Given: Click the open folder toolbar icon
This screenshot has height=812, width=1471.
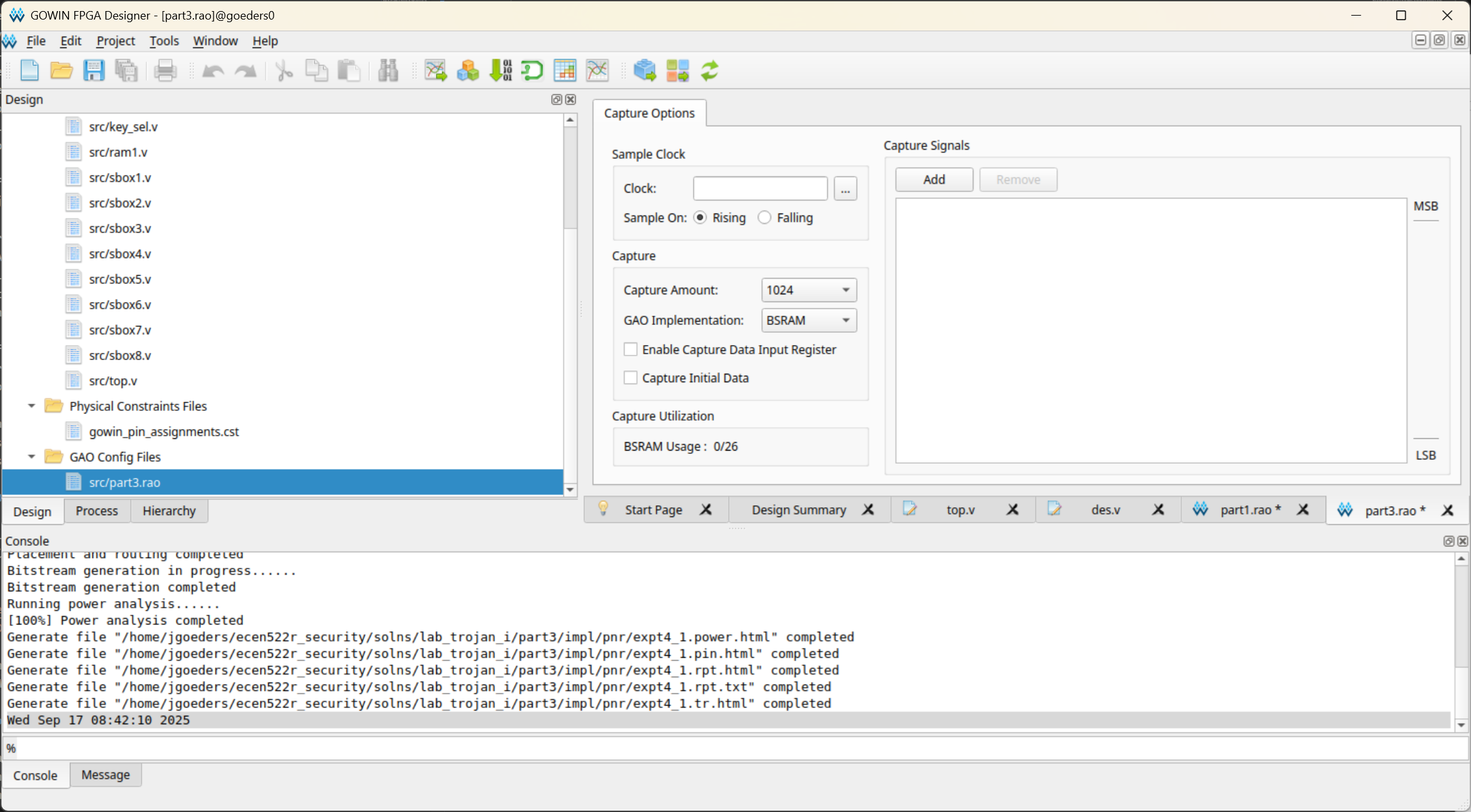Looking at the screenshot, I should [x=61, y=70].
